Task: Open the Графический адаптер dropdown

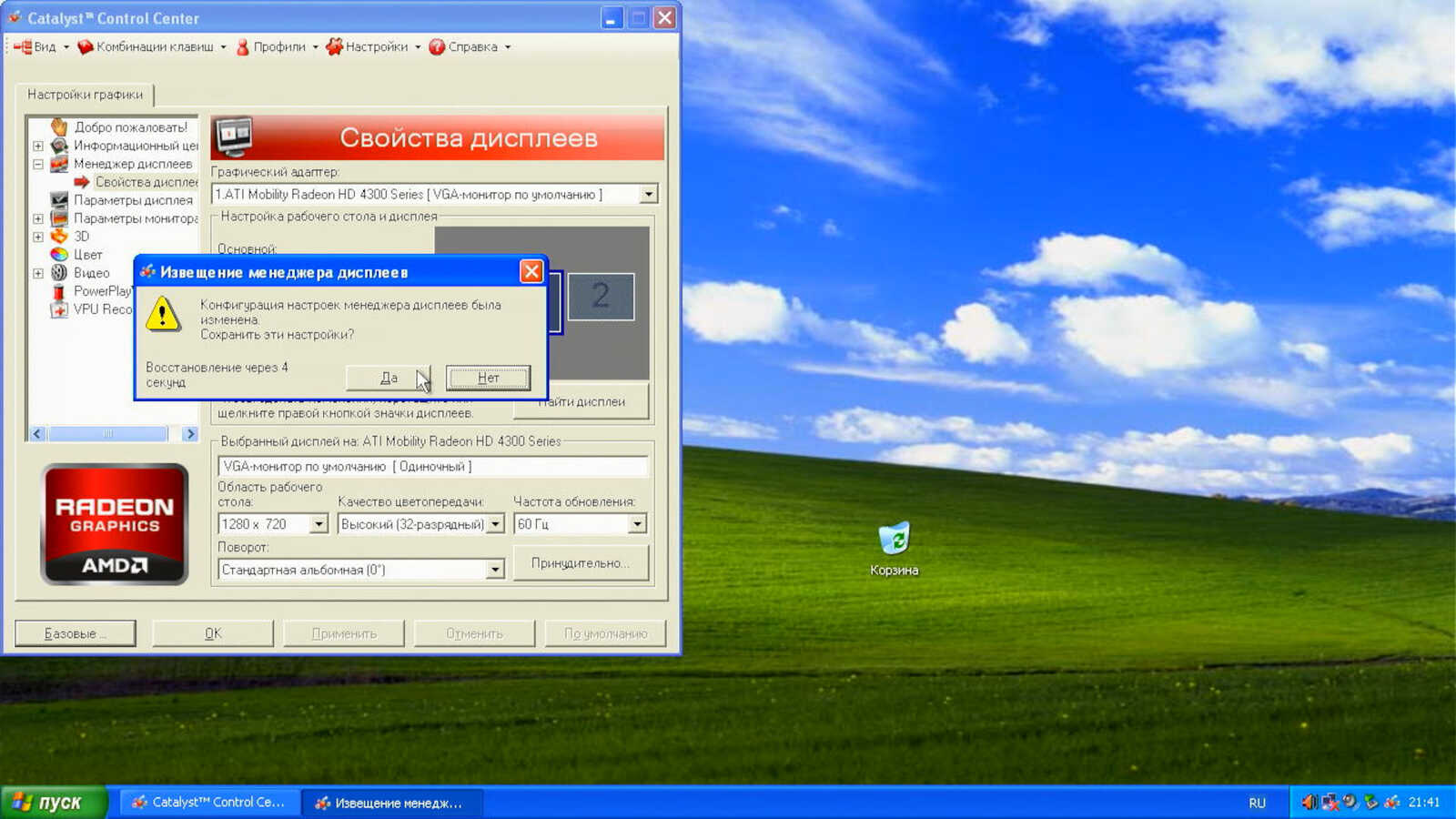Action: click(648, 194)
